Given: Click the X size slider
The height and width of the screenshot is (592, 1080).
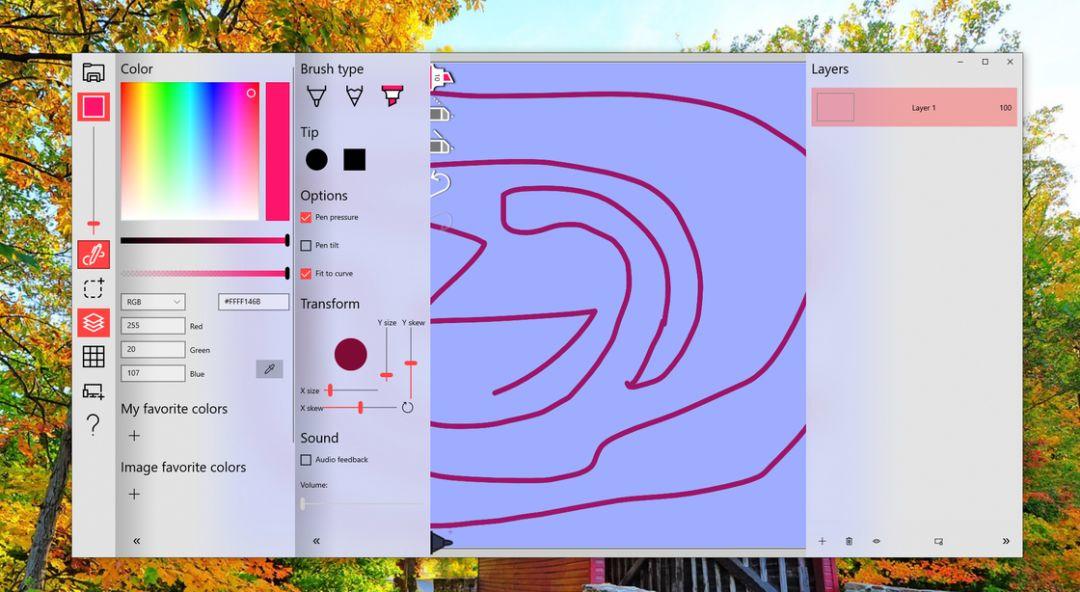Looking at the screenshot, I should [351, 391].
